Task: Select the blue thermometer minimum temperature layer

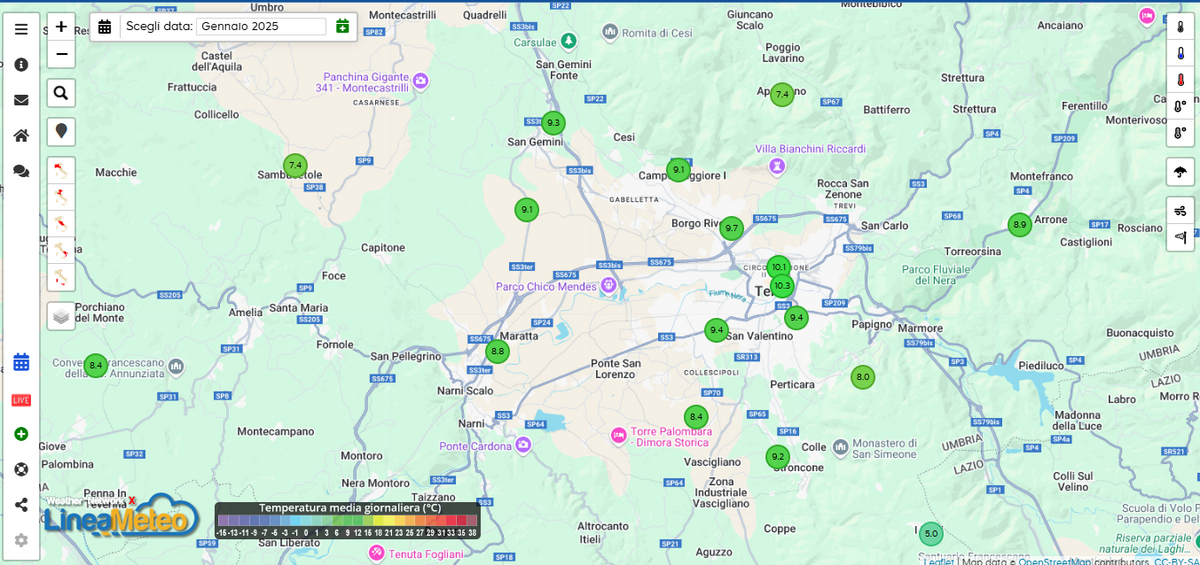Action: pos(1180,53)
